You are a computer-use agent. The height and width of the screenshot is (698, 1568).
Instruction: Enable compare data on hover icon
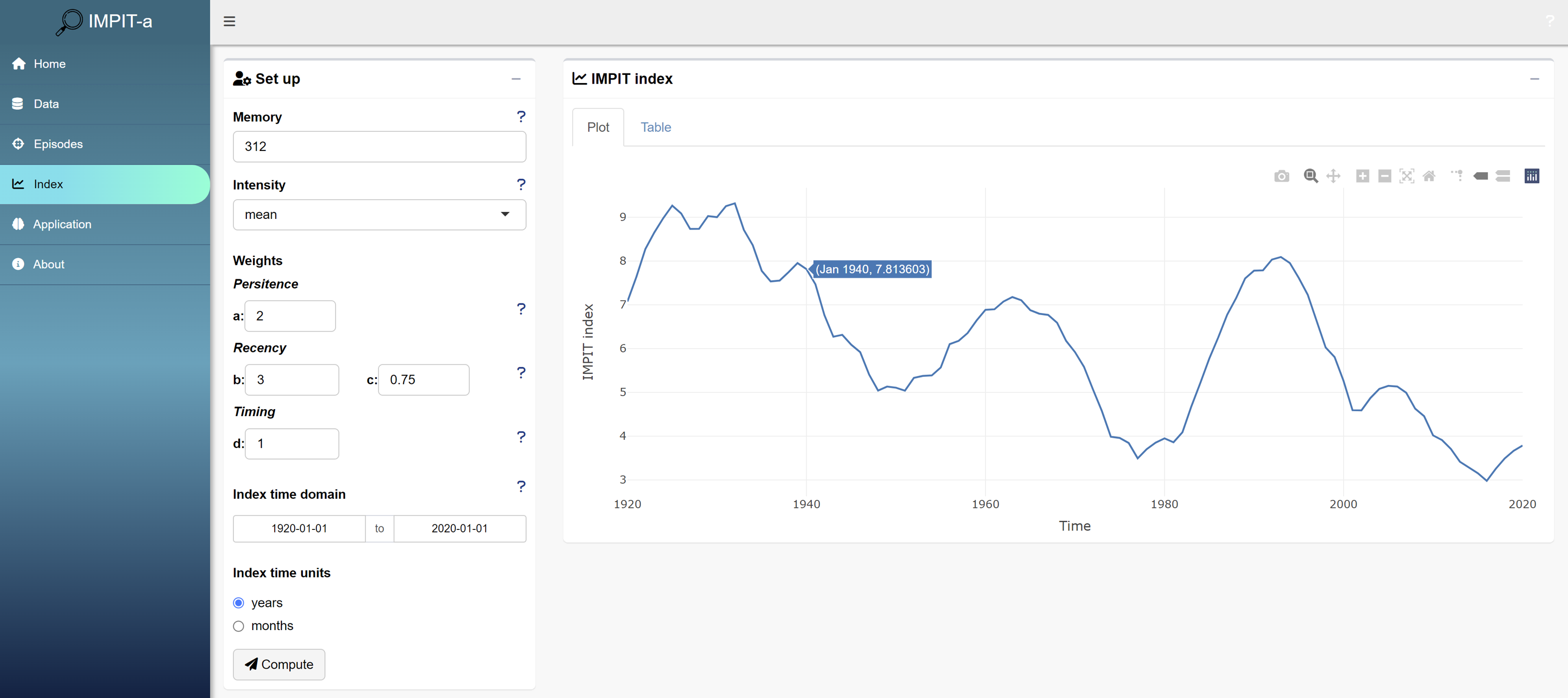pyautogui.click(x=1502, y=177)
